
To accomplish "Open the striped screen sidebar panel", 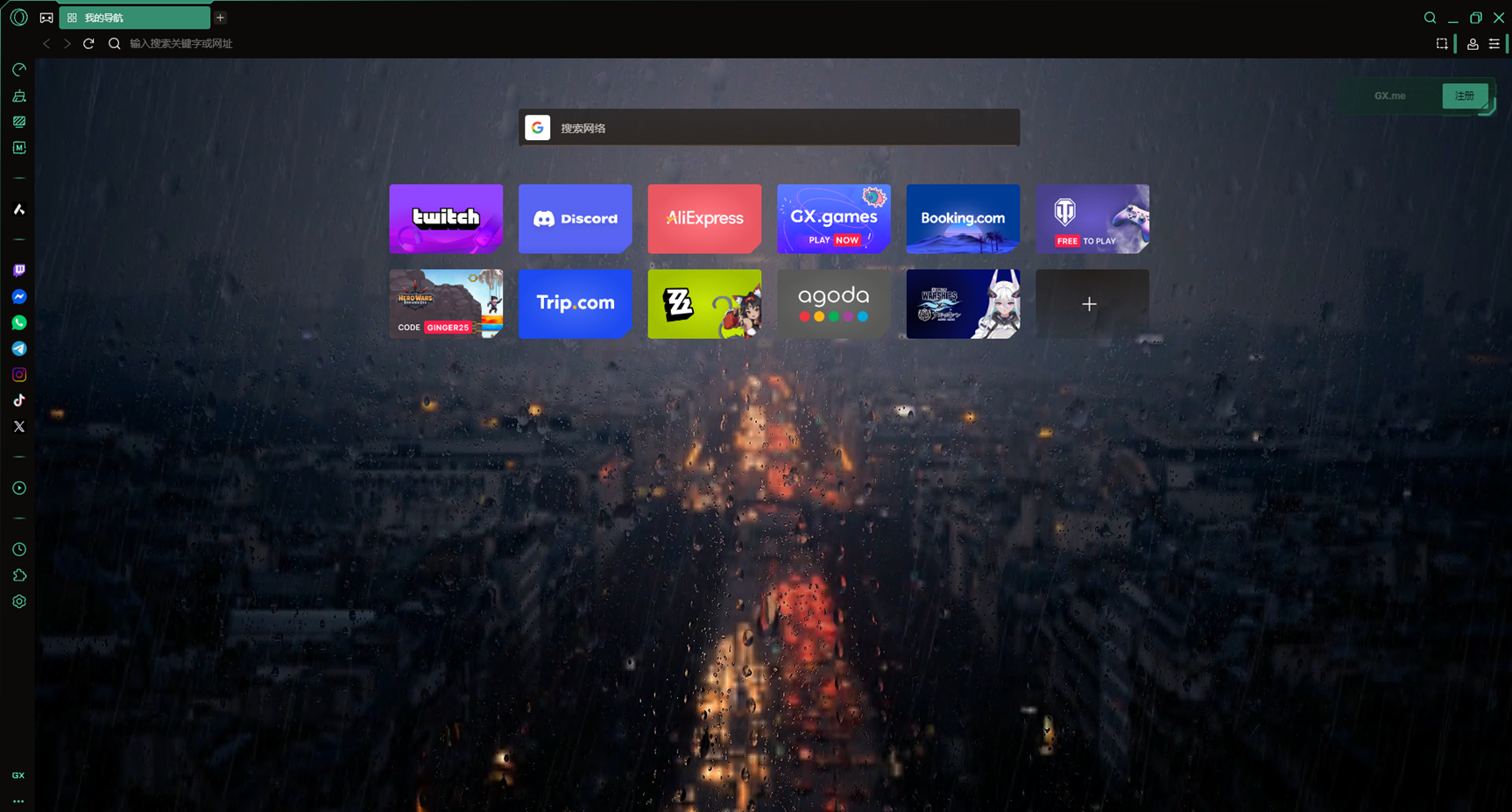I will 19,122.
